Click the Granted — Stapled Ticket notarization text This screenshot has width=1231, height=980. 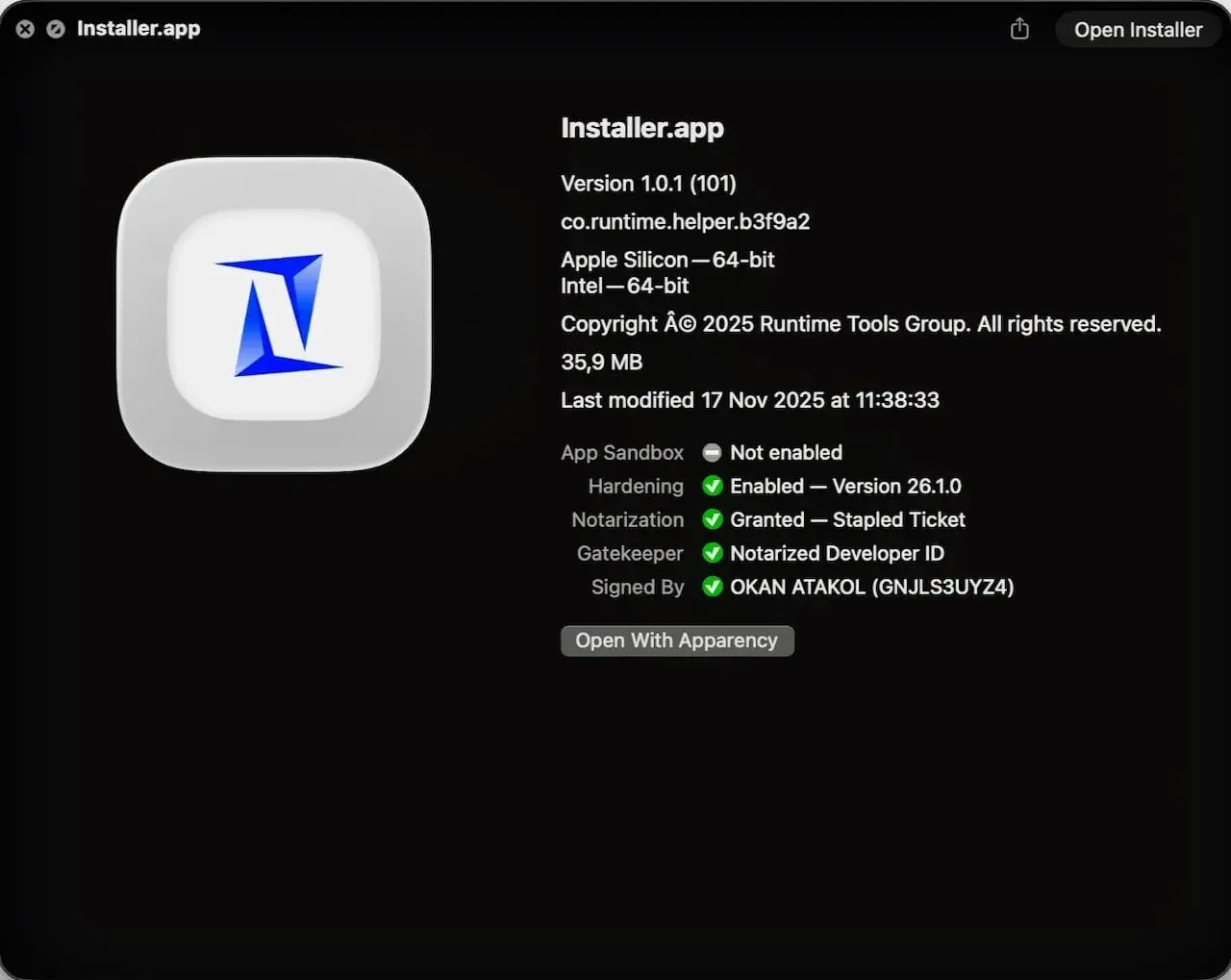[x=848, y=519]
